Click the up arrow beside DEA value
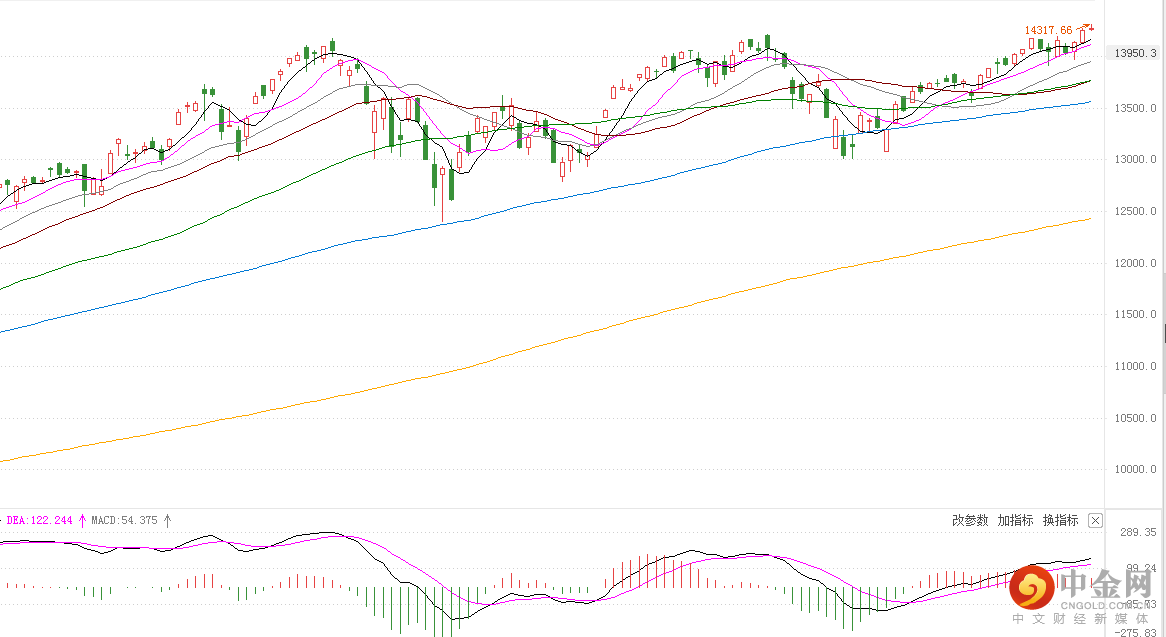The height and width of the screenshot is (637, 1166). tap(82, 520)
